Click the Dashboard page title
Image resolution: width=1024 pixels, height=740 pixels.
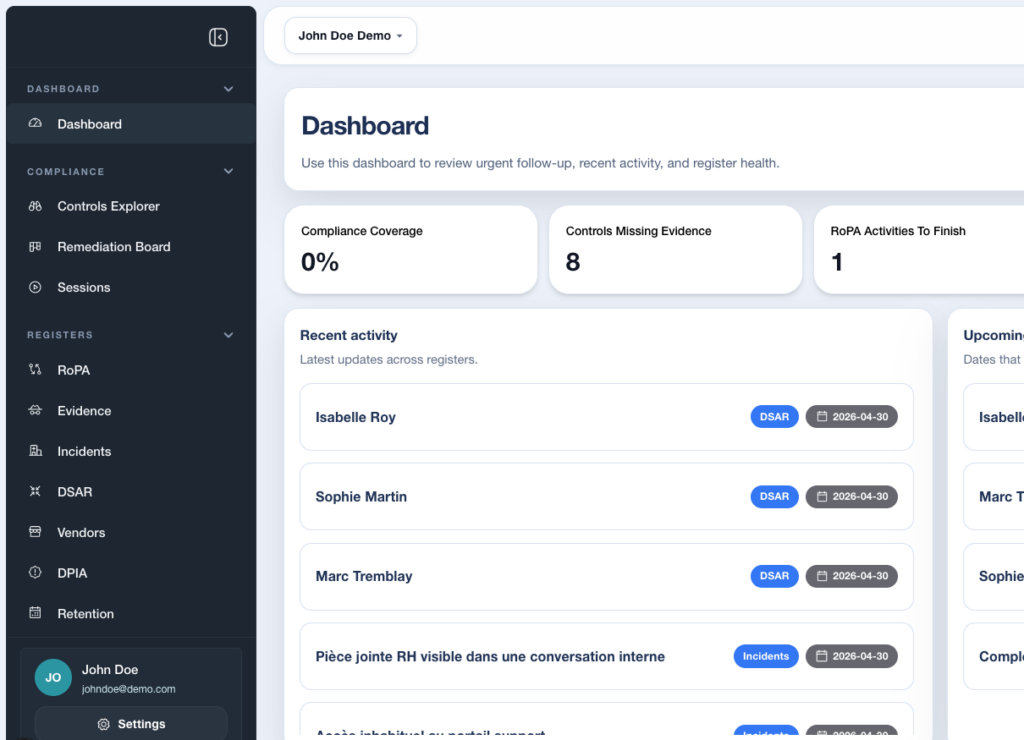[365, 125]
